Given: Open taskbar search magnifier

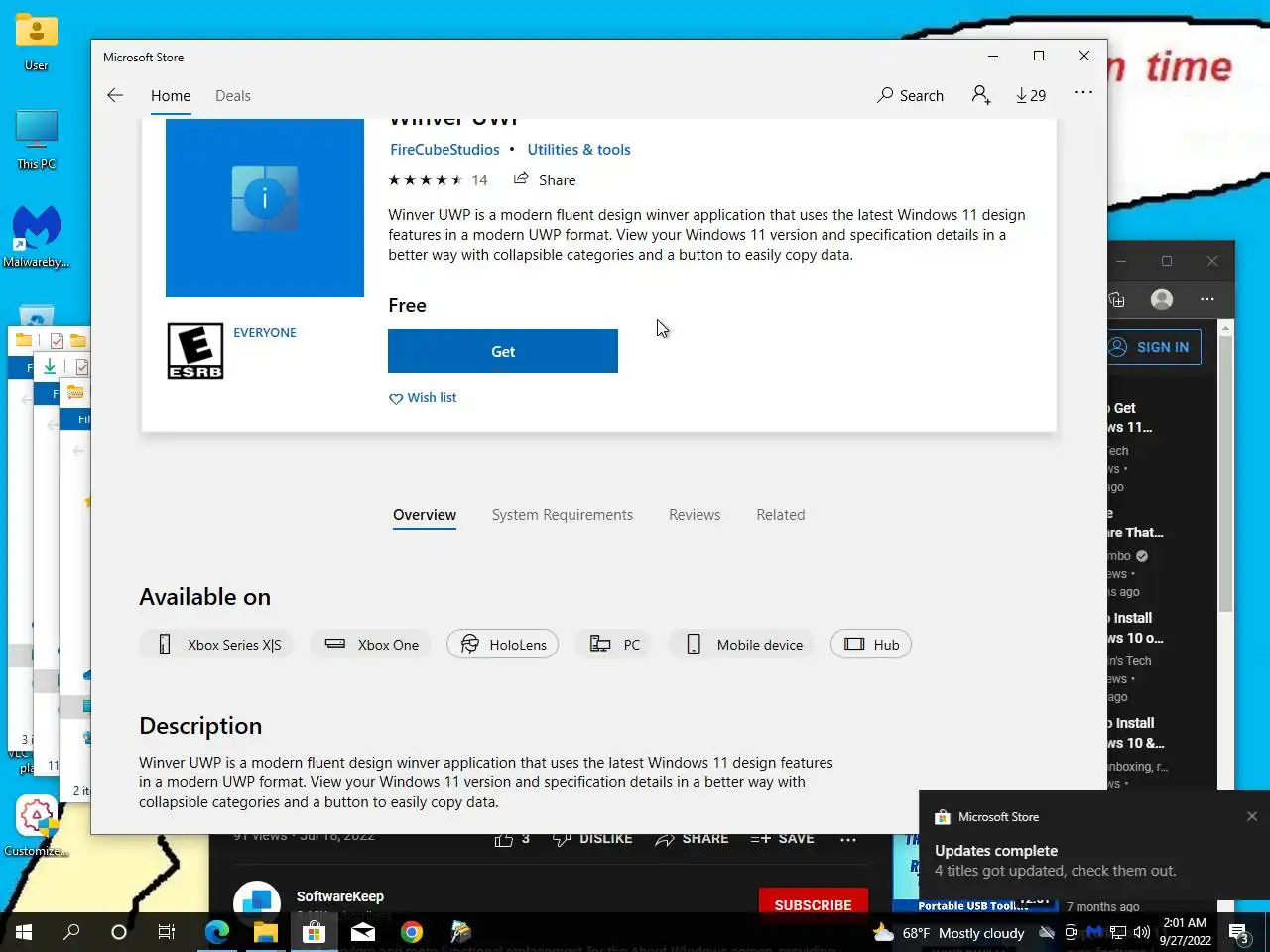Looking at the screenshot, I should tap(71, 932).
